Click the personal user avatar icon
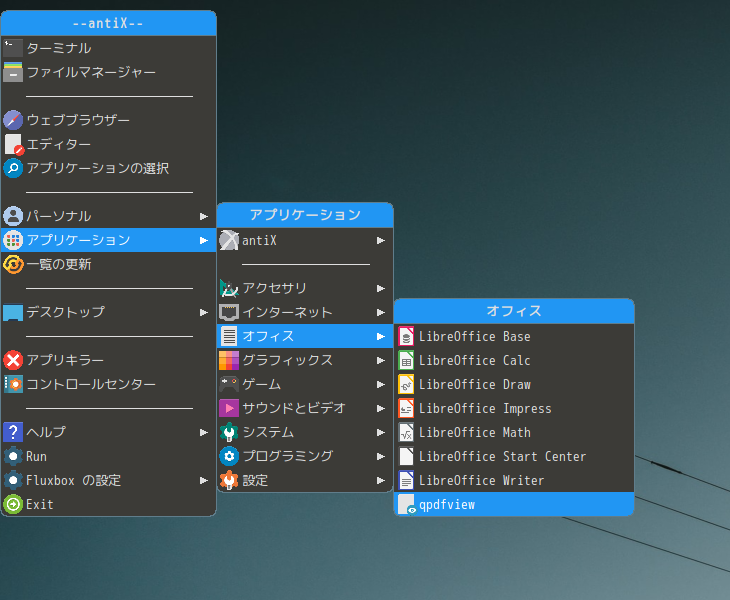The width and height of the screenshot is (730, 600). click(13, 216)
